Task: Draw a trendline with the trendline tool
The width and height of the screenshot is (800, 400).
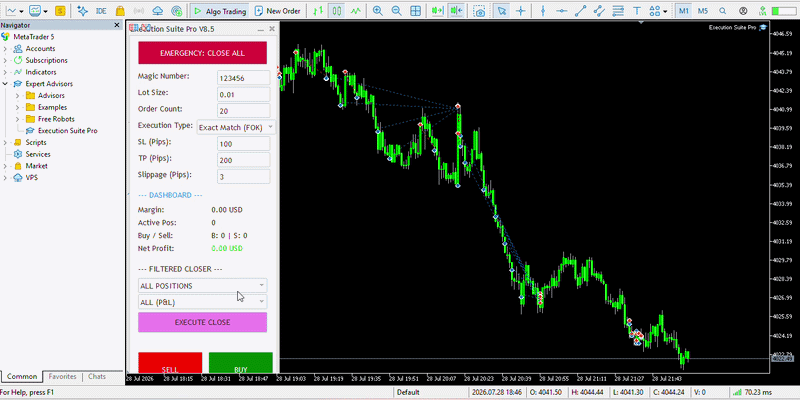Action: click(x=581, y=11)
